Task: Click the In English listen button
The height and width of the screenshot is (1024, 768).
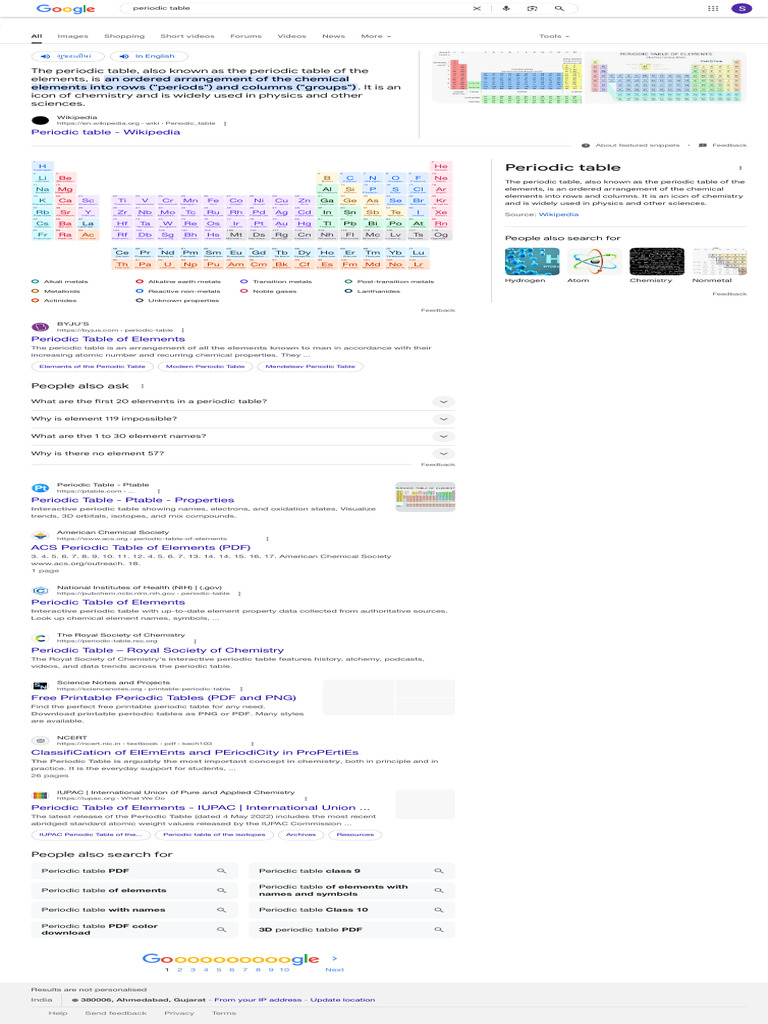Action: pos(149,56)
